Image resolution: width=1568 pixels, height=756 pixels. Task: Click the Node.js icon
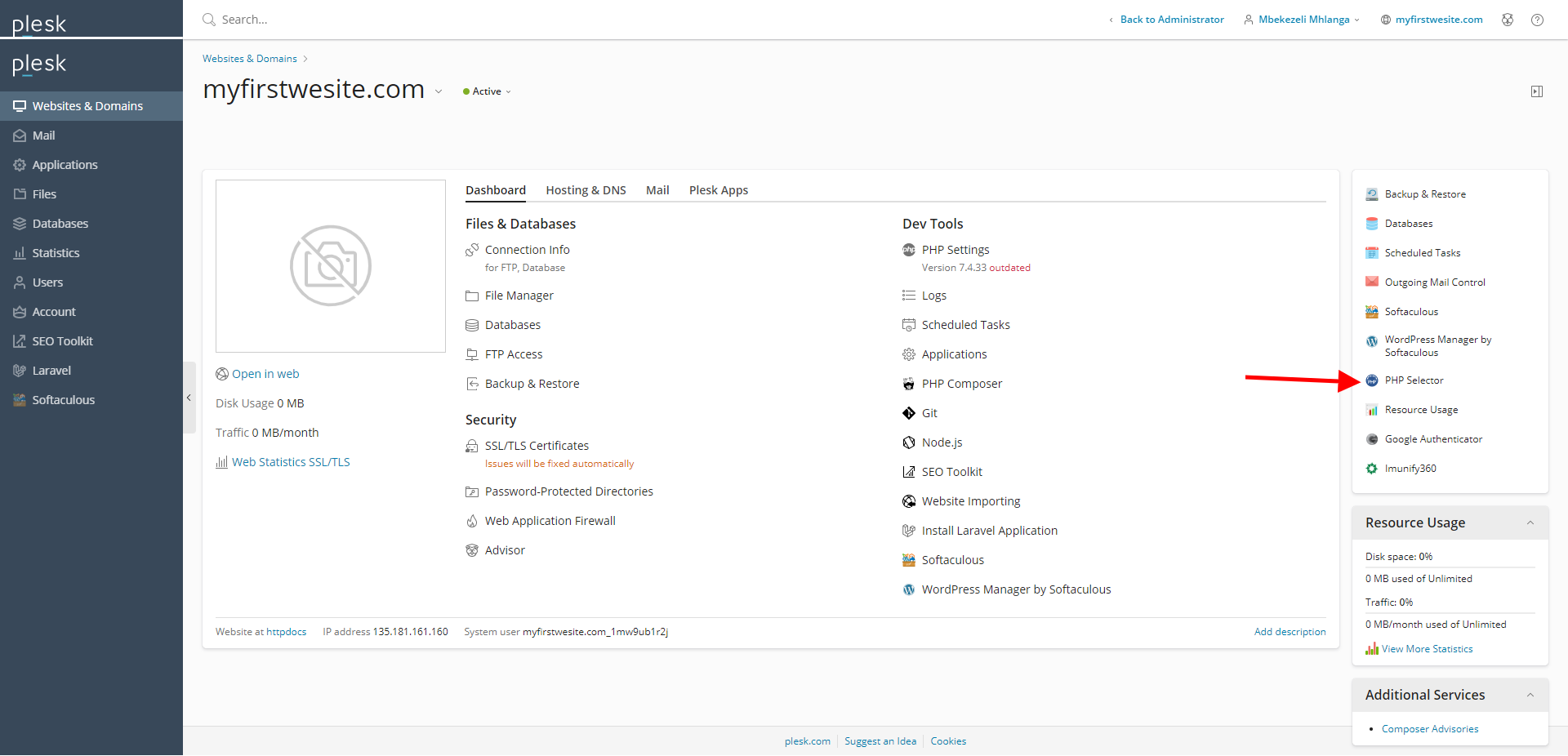point(908,442)
